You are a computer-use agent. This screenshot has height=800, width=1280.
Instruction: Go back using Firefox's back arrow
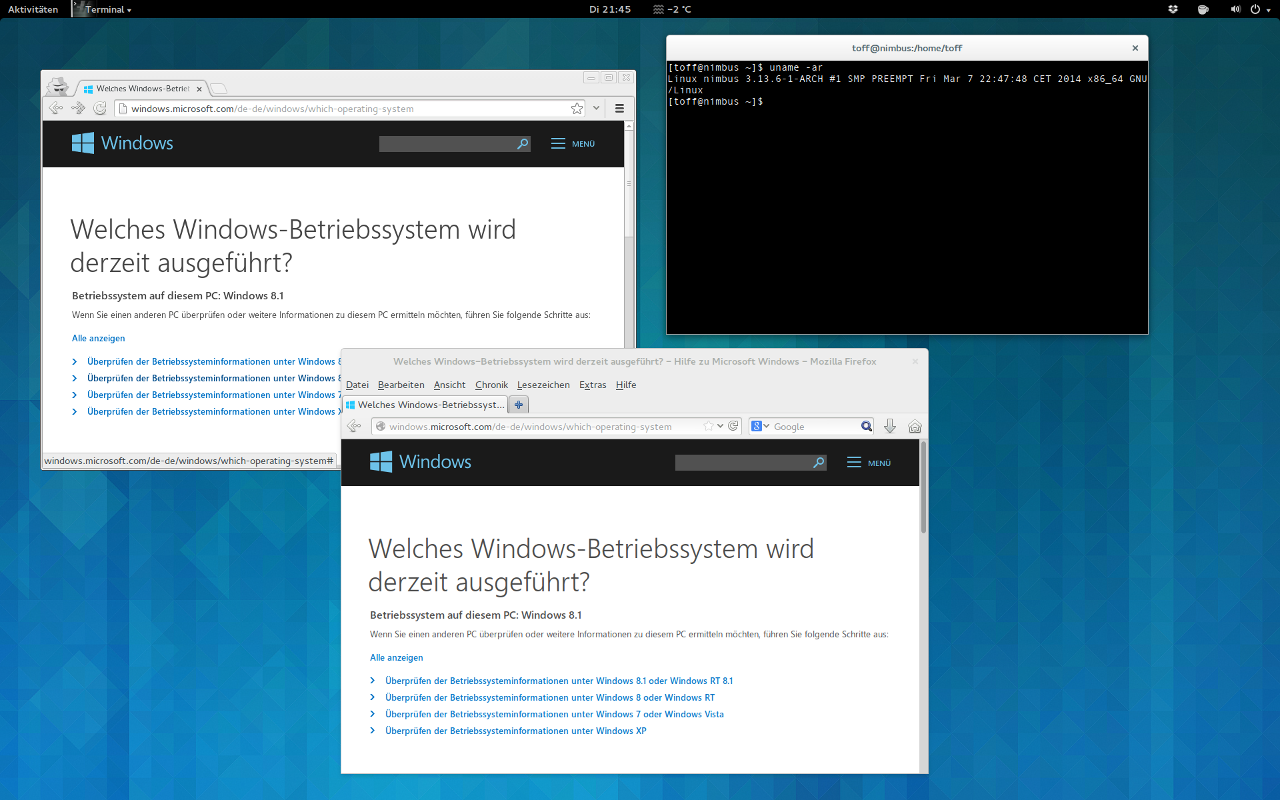coord(354,426)
